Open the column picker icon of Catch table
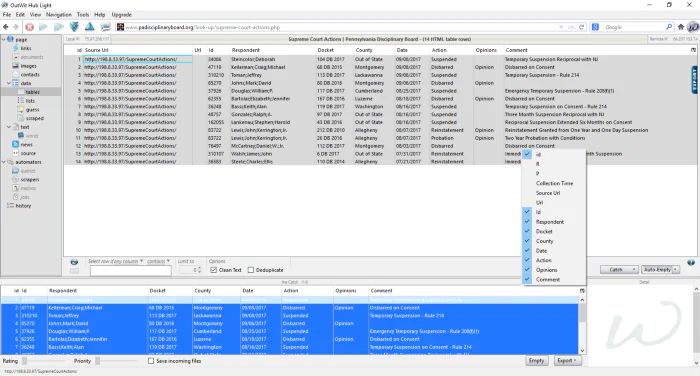 coord(582,291)
